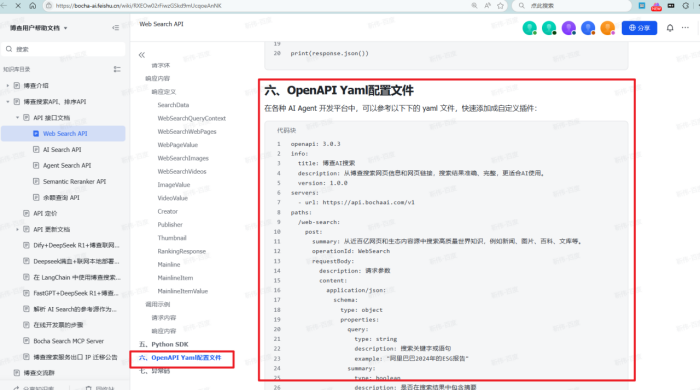Jump to 六、OpenAPI Yaml配置文件 section

180,358
